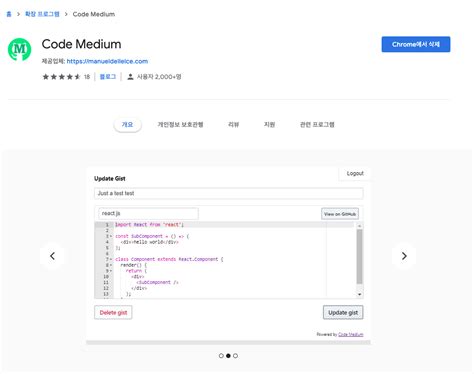Select the overview tab
This screenshot has height=374, width=474.
coord(127,125)
